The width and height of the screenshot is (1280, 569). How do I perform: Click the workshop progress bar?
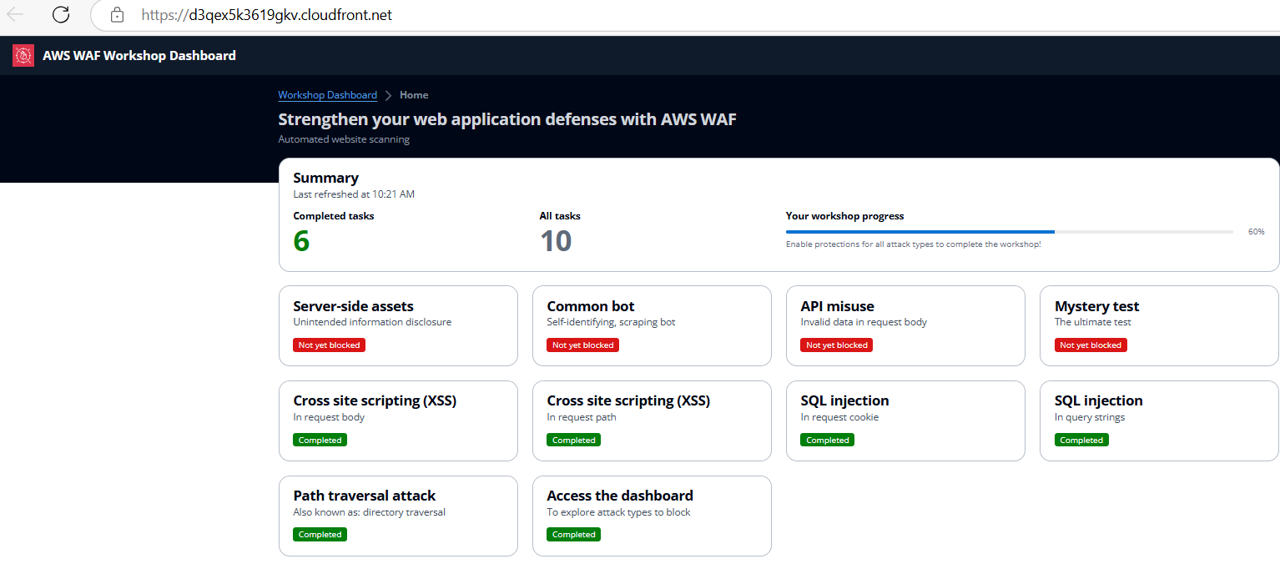(x=1009, y=231)
